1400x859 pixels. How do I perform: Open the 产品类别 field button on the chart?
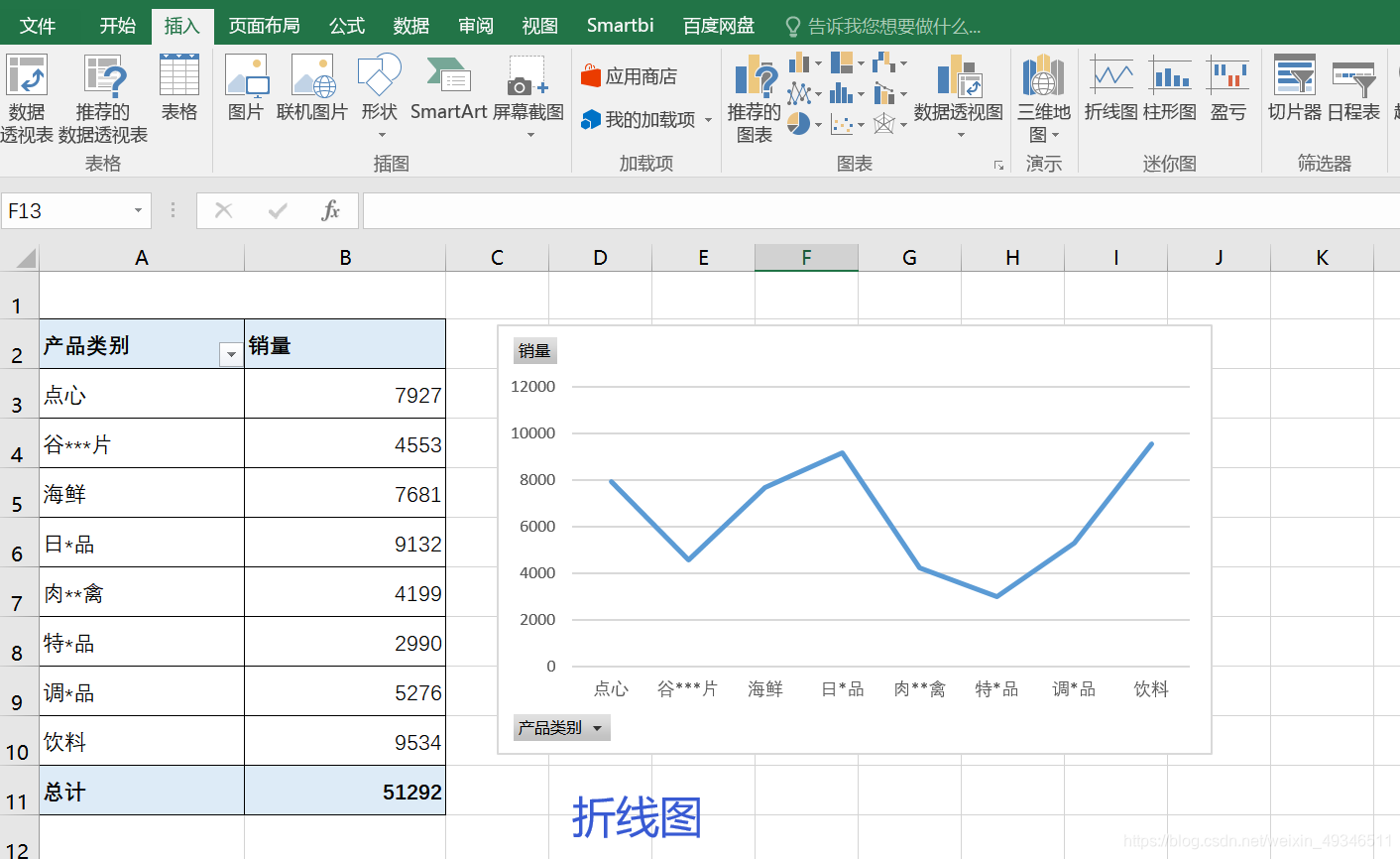pyautogui.click(x=561, y=728)
